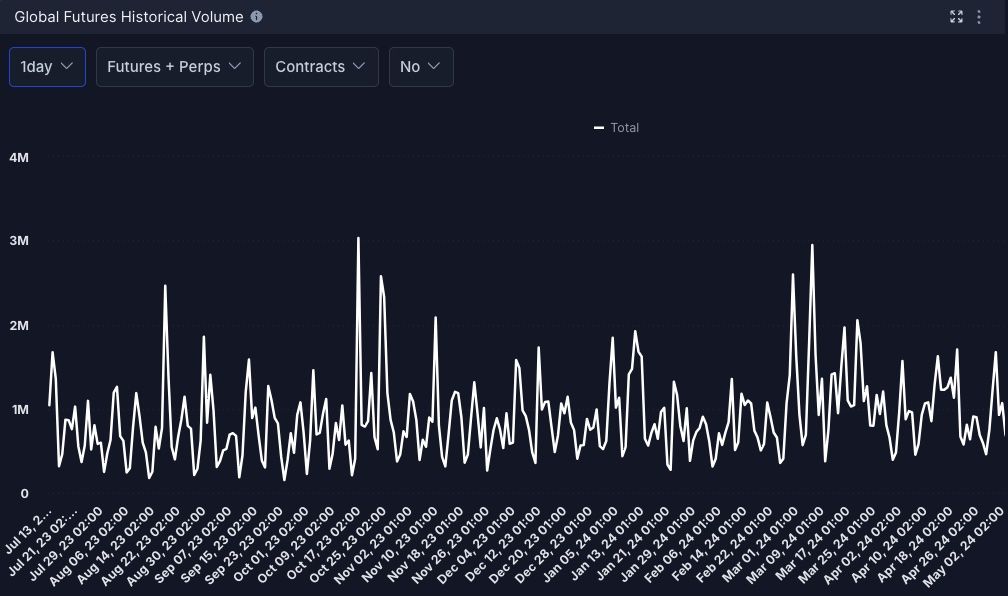Expand the Contracts unit dropdown
The image size is (1008, 596).
coord(321,67)
